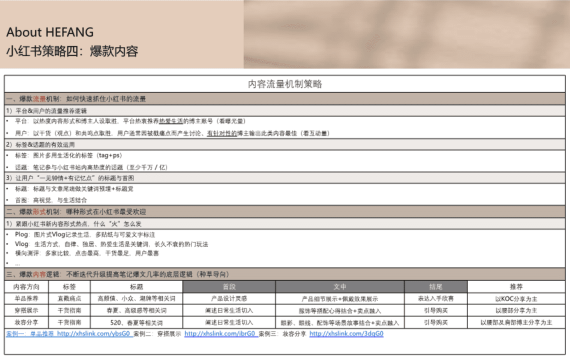Click the subtitle '小红书策略四：爆款内容'
The width and height of the screenshot is (570, 360).
click(72, 51)
